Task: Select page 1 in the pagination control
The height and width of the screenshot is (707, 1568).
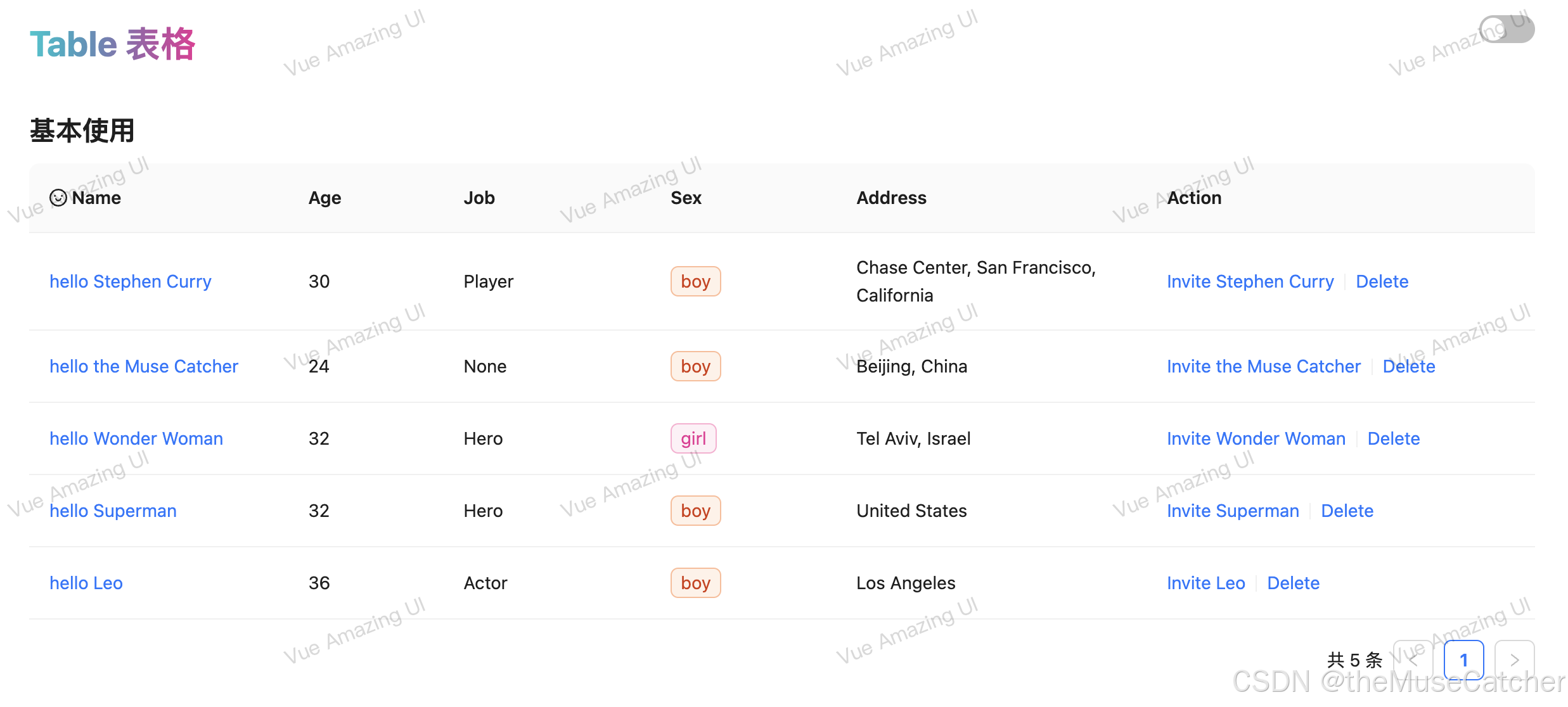Action: point(1464,659)
